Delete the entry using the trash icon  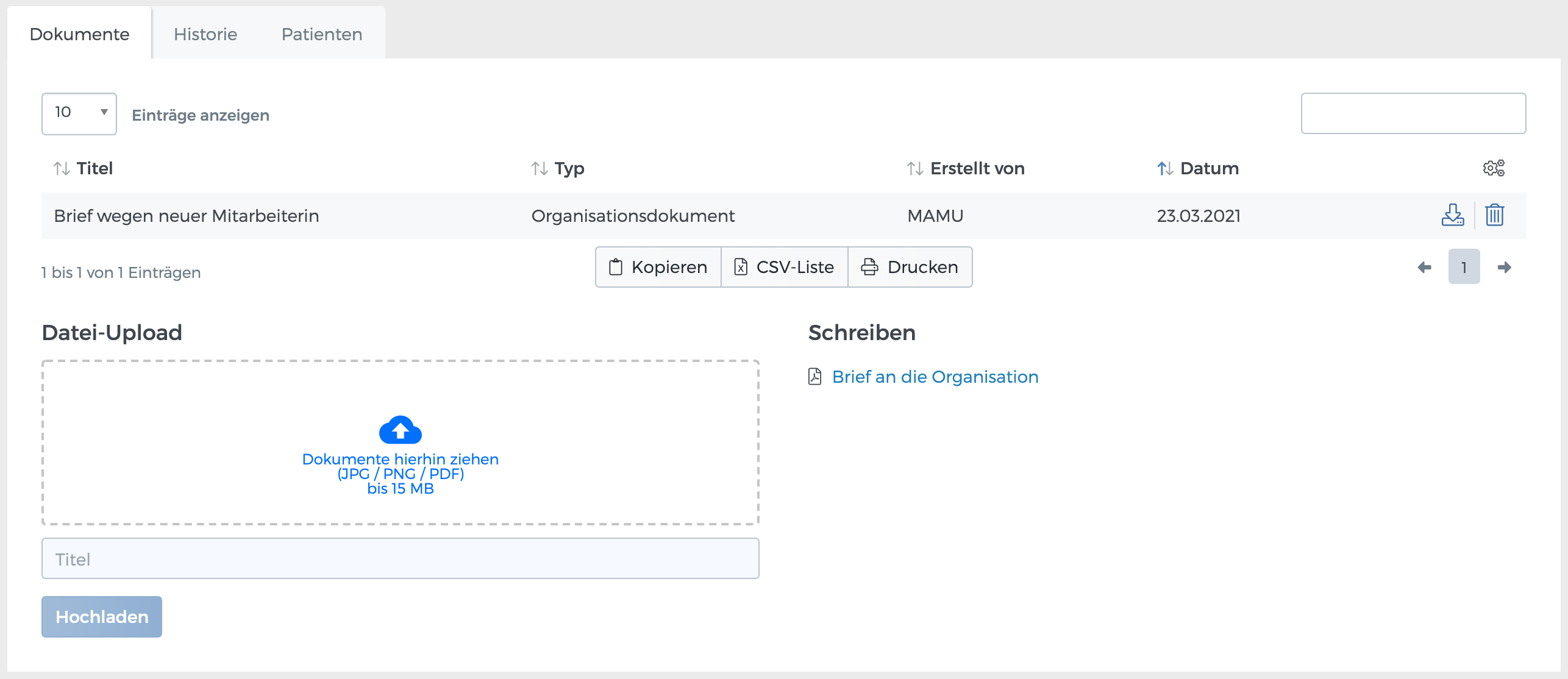[1493, 215]
